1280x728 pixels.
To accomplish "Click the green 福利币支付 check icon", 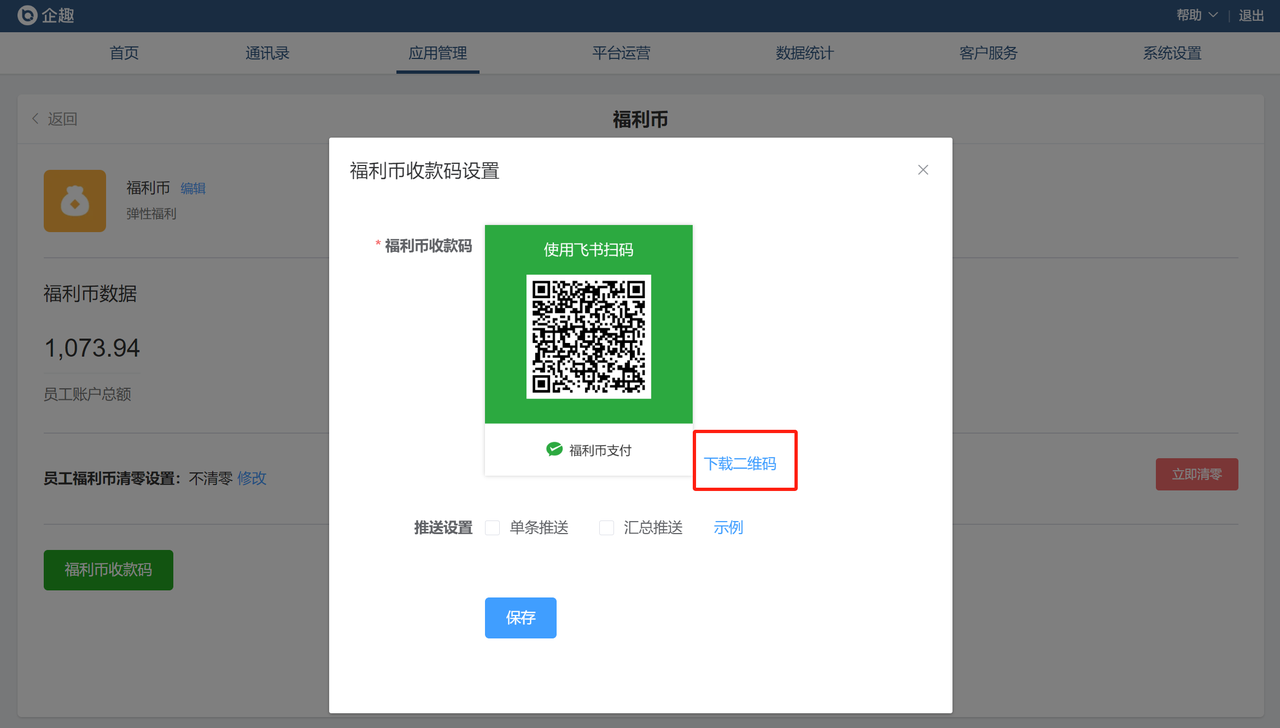I will (554, 450).
